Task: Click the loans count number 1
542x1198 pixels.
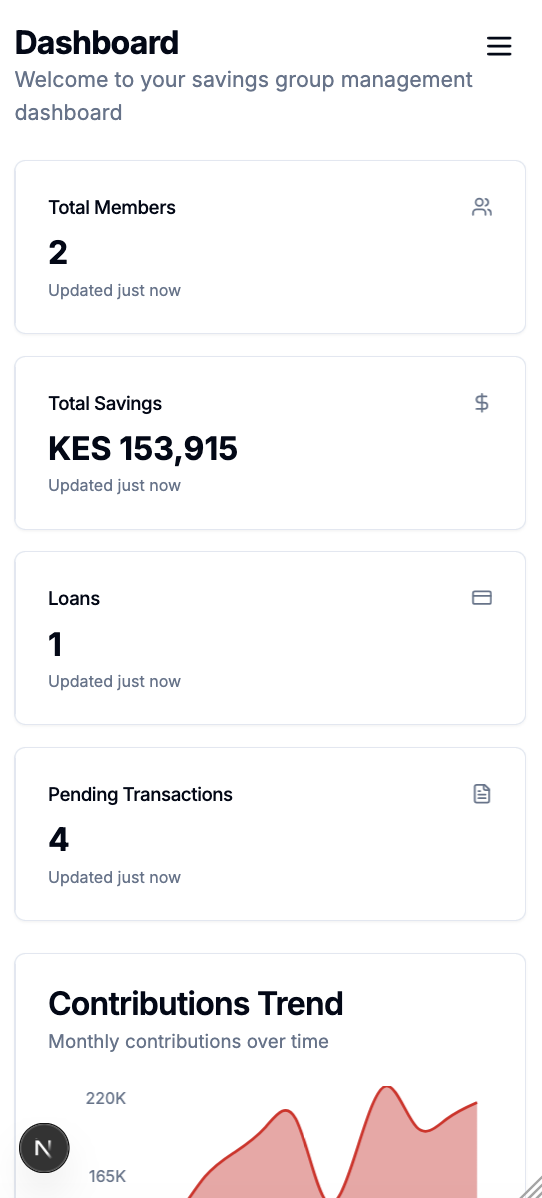Action: point(55,644)
